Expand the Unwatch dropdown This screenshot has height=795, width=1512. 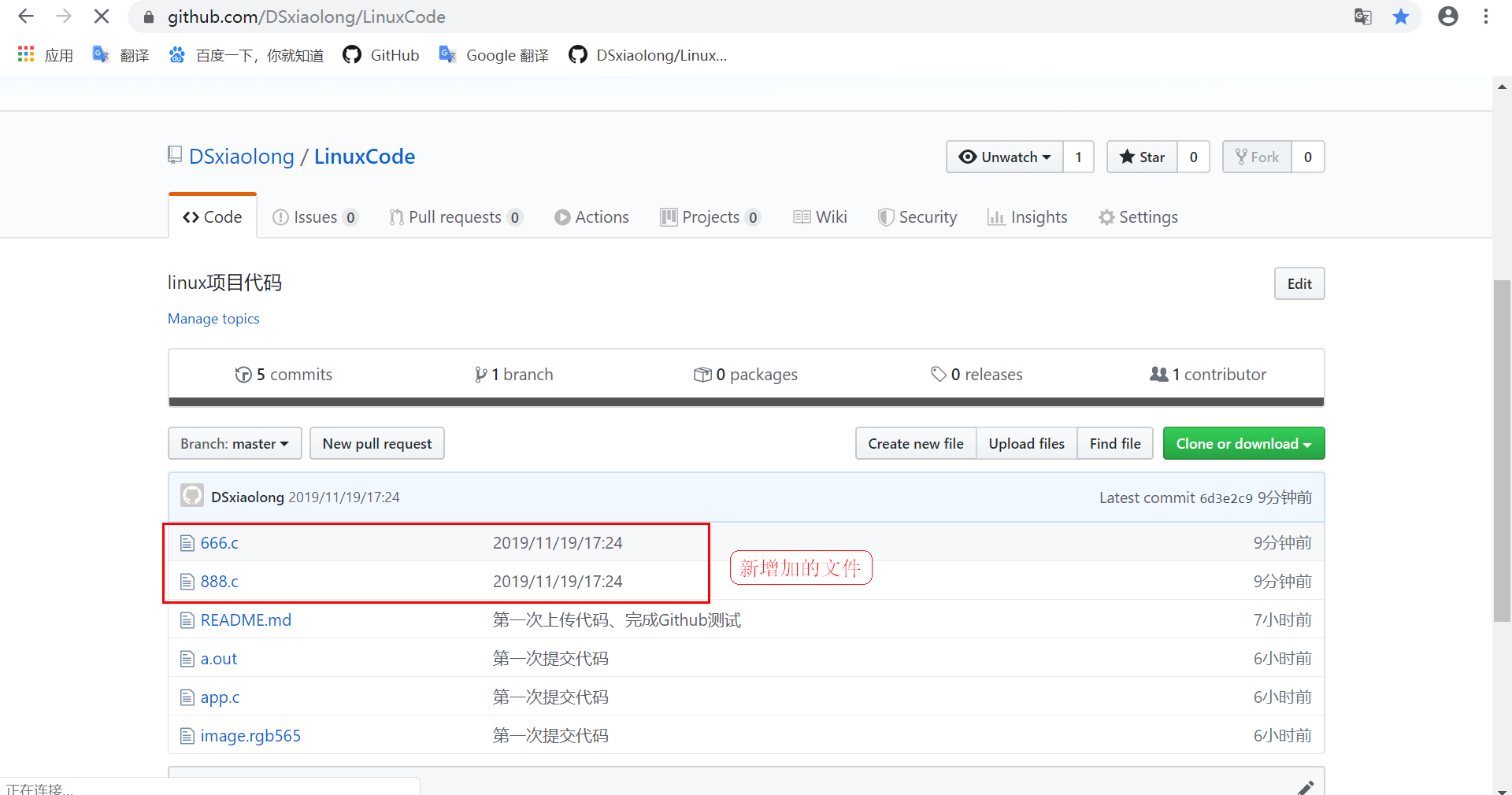click(1005, 157)
